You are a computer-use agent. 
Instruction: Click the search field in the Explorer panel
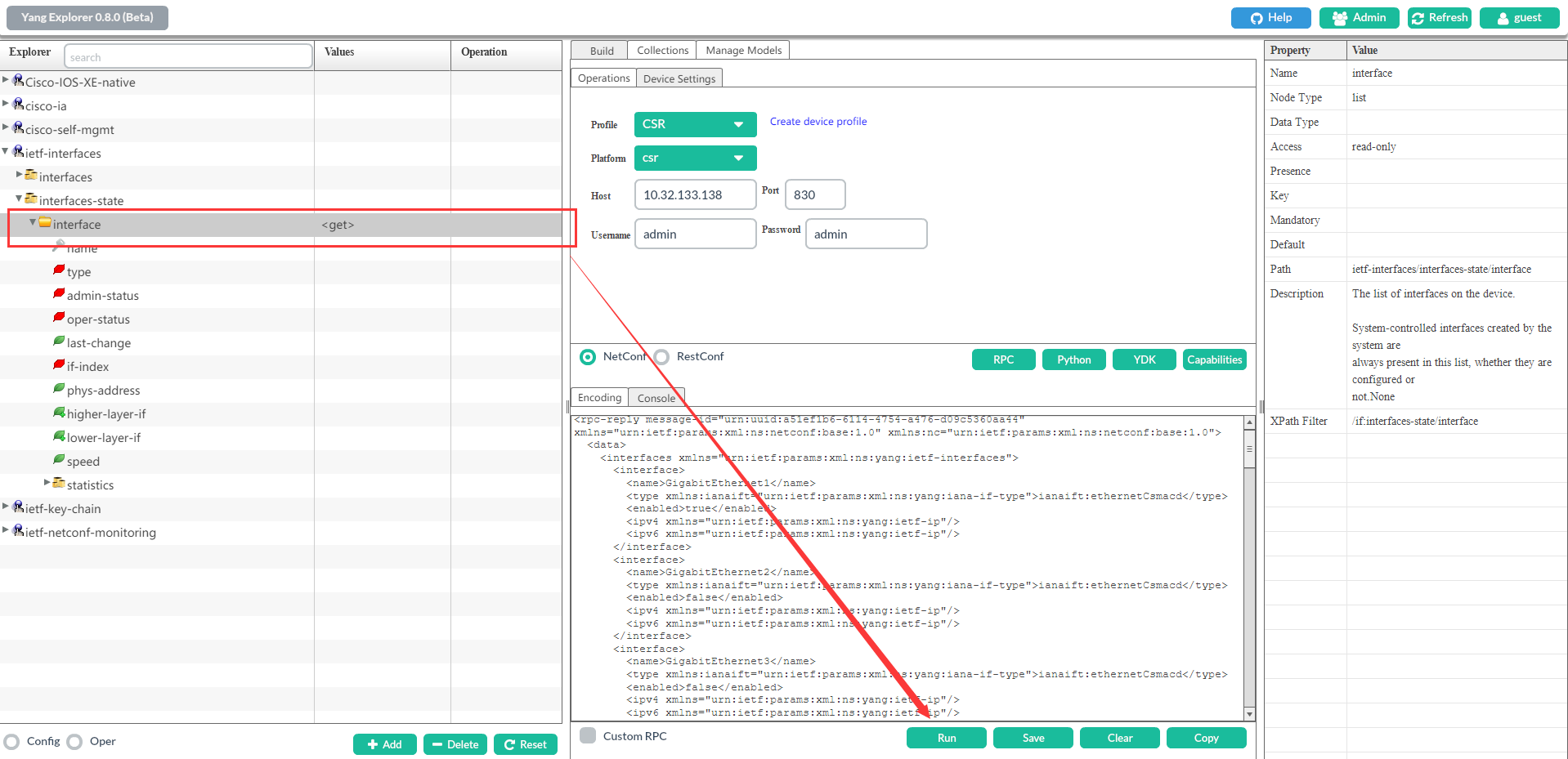(x=187, y=56)
